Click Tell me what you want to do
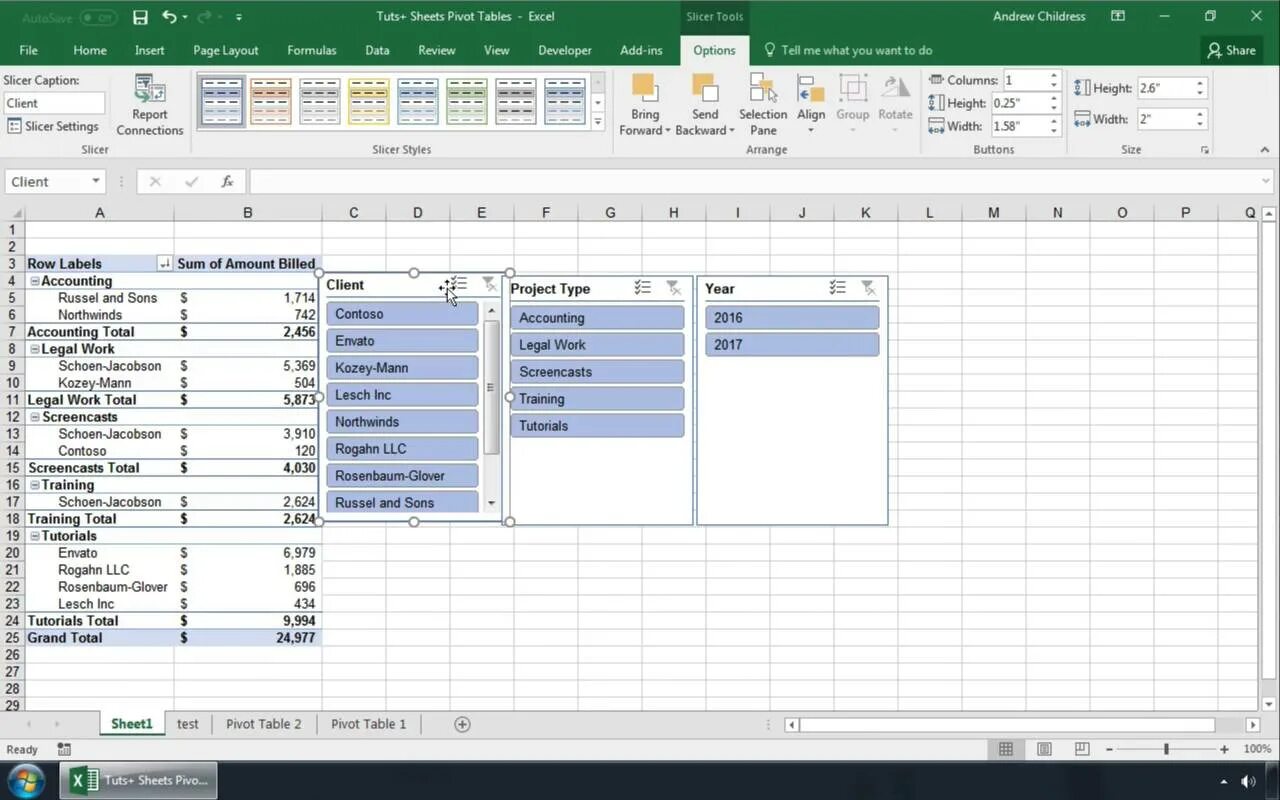Viewport: 1280px width, 800px height. [848, 50]
